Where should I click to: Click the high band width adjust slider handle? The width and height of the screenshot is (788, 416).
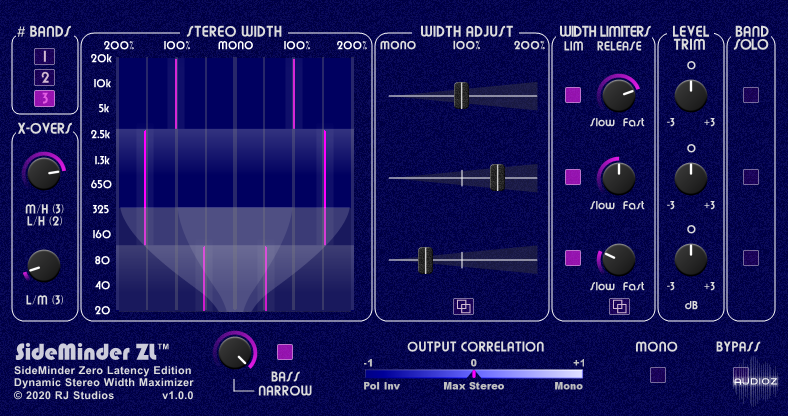coord(461,95)
